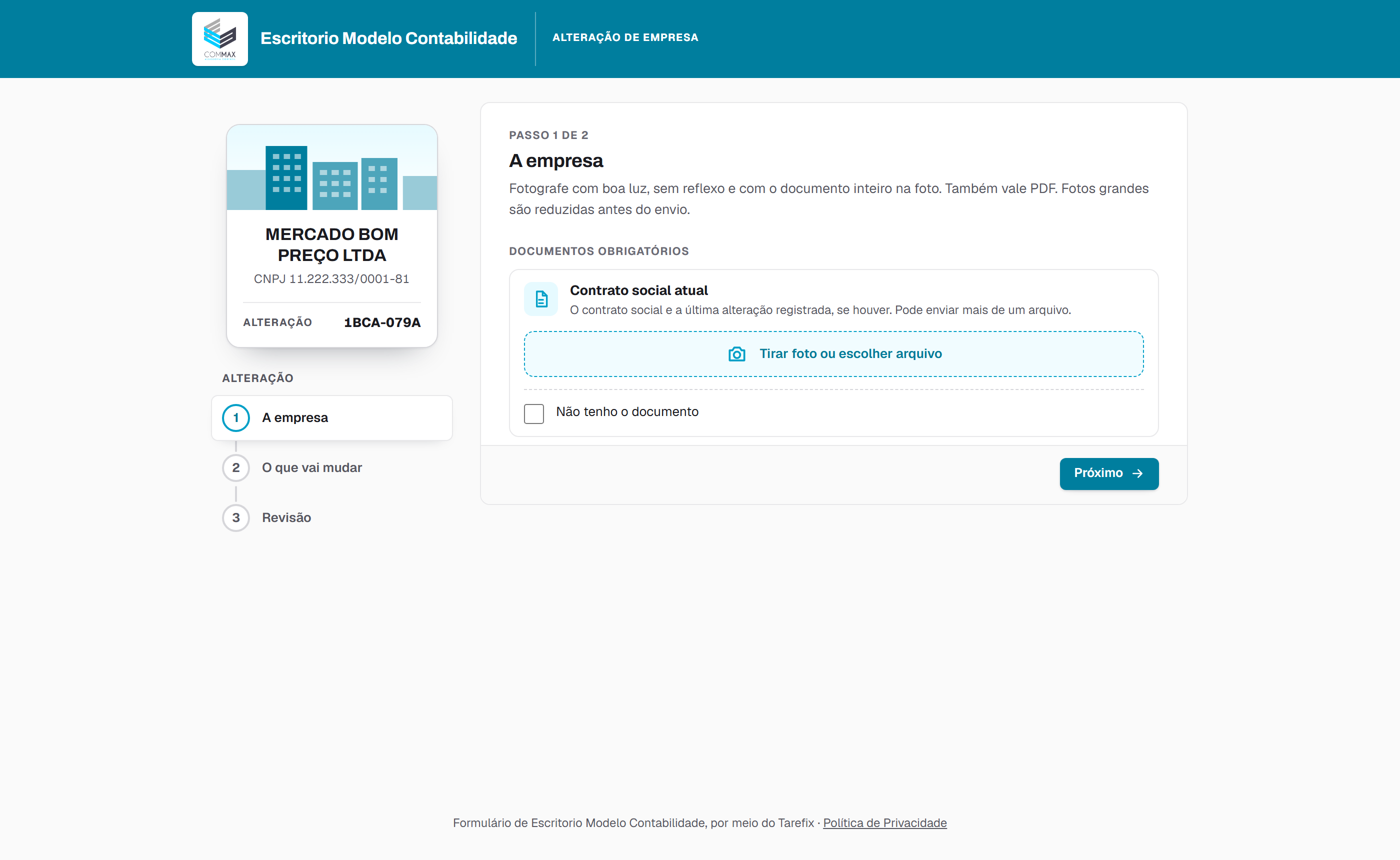Click the Não tenho o documento label text
The width and height of the screenshot is (1400, 860).
click(x=626, y=411)
